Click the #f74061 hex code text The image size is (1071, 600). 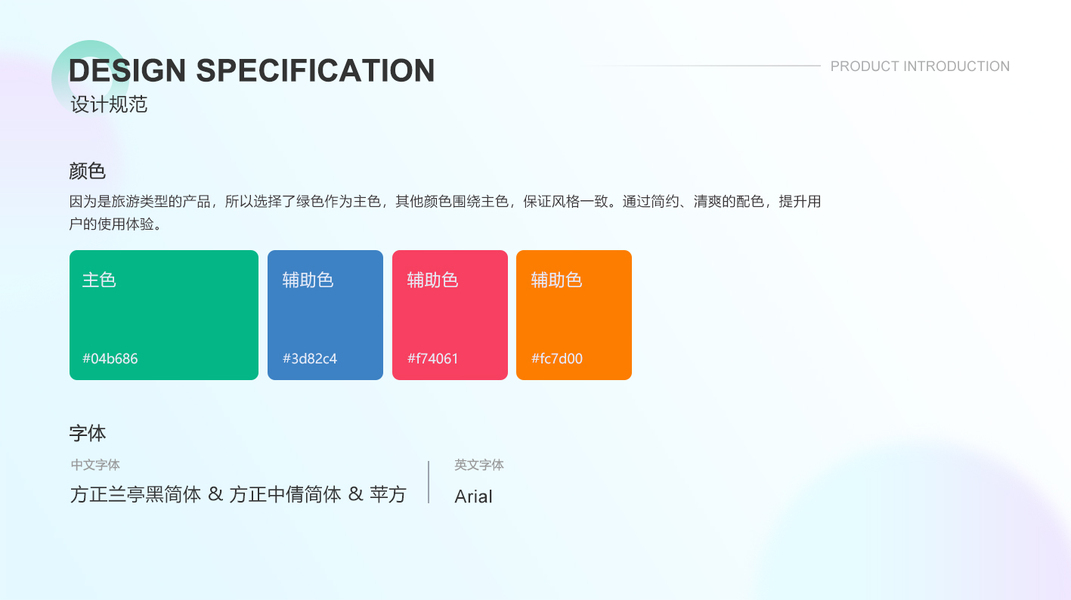pos(433,359)
